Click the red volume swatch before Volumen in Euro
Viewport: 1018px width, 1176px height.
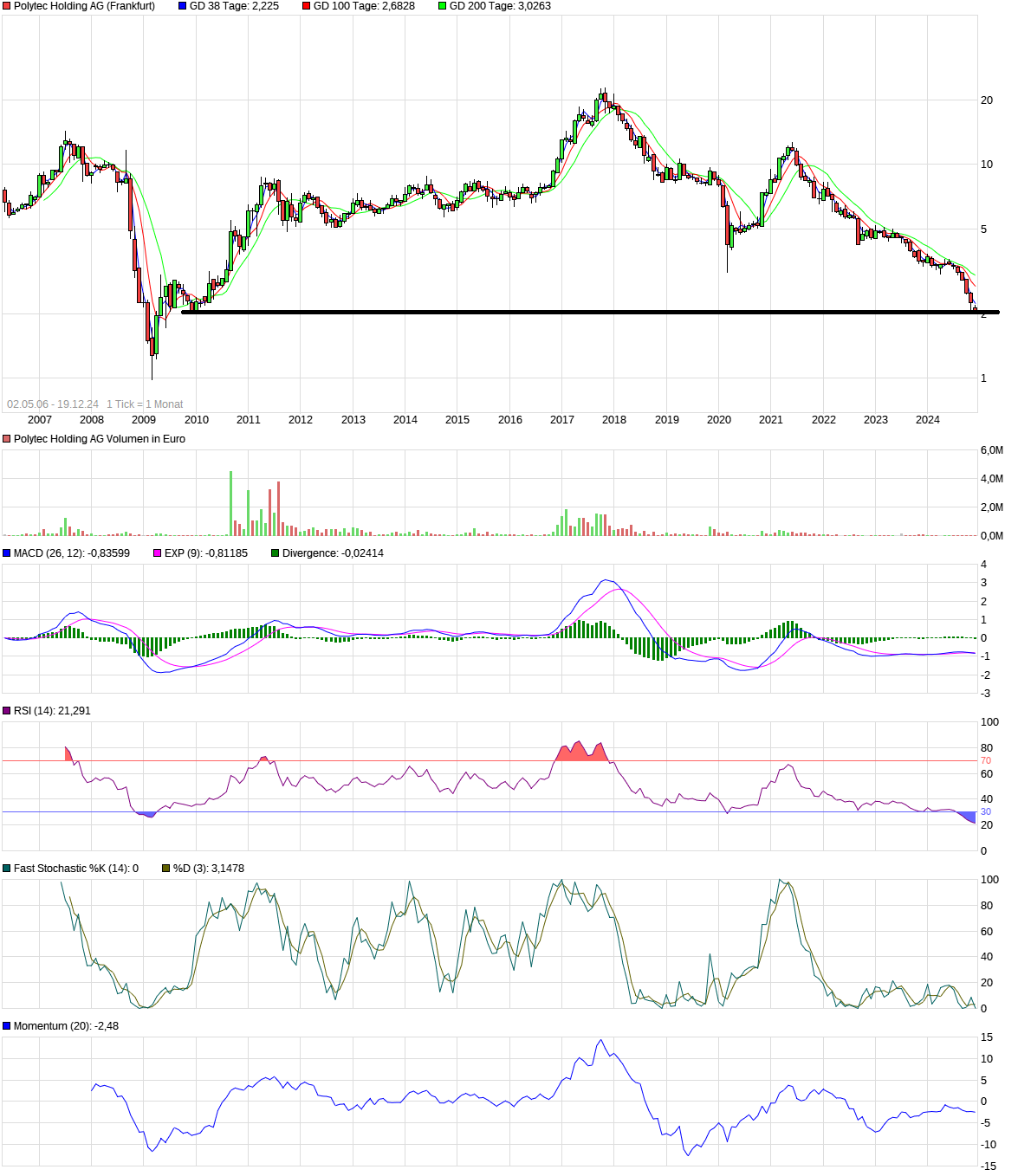tap(6, 438)
